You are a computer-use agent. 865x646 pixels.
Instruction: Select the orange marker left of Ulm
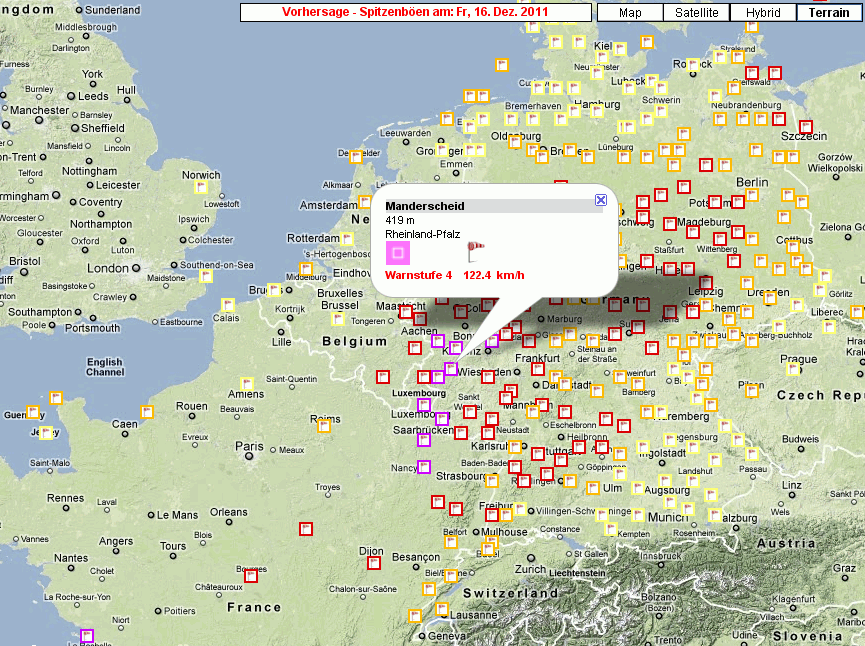[x=593, y=488]
